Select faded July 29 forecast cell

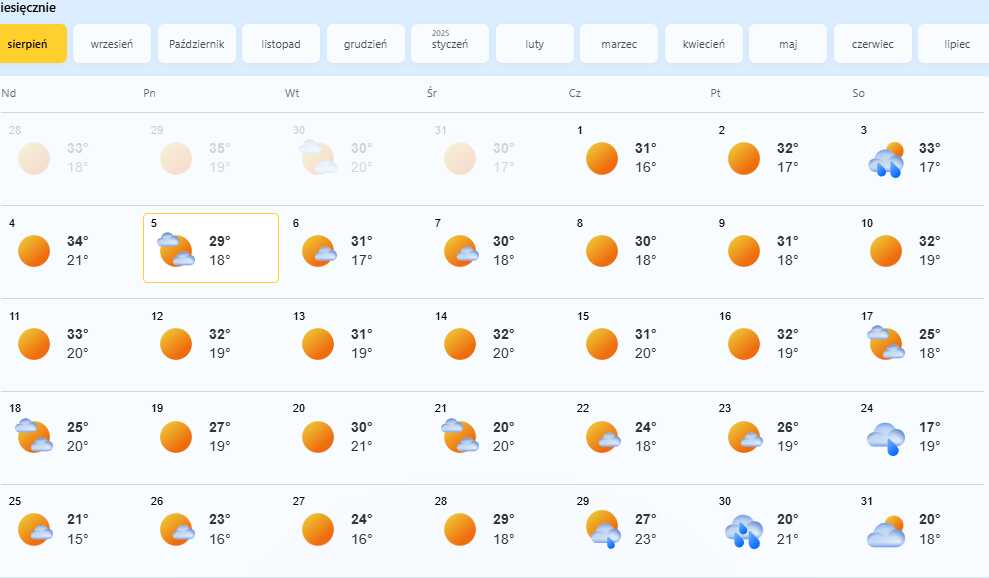click(x=211, y=158)
